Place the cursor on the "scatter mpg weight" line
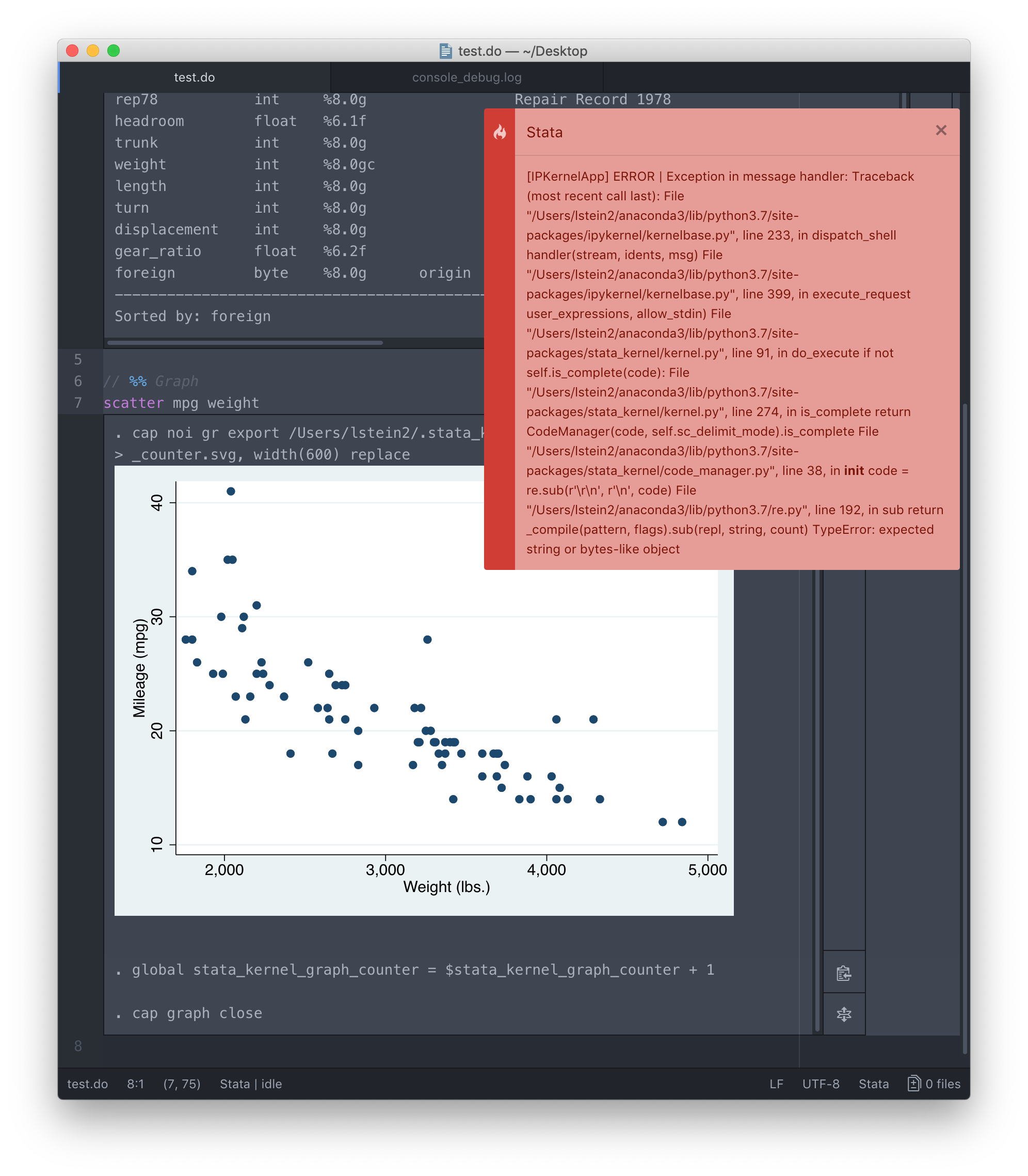Viewport: 1028px width, 1176px height. point(181,402)
